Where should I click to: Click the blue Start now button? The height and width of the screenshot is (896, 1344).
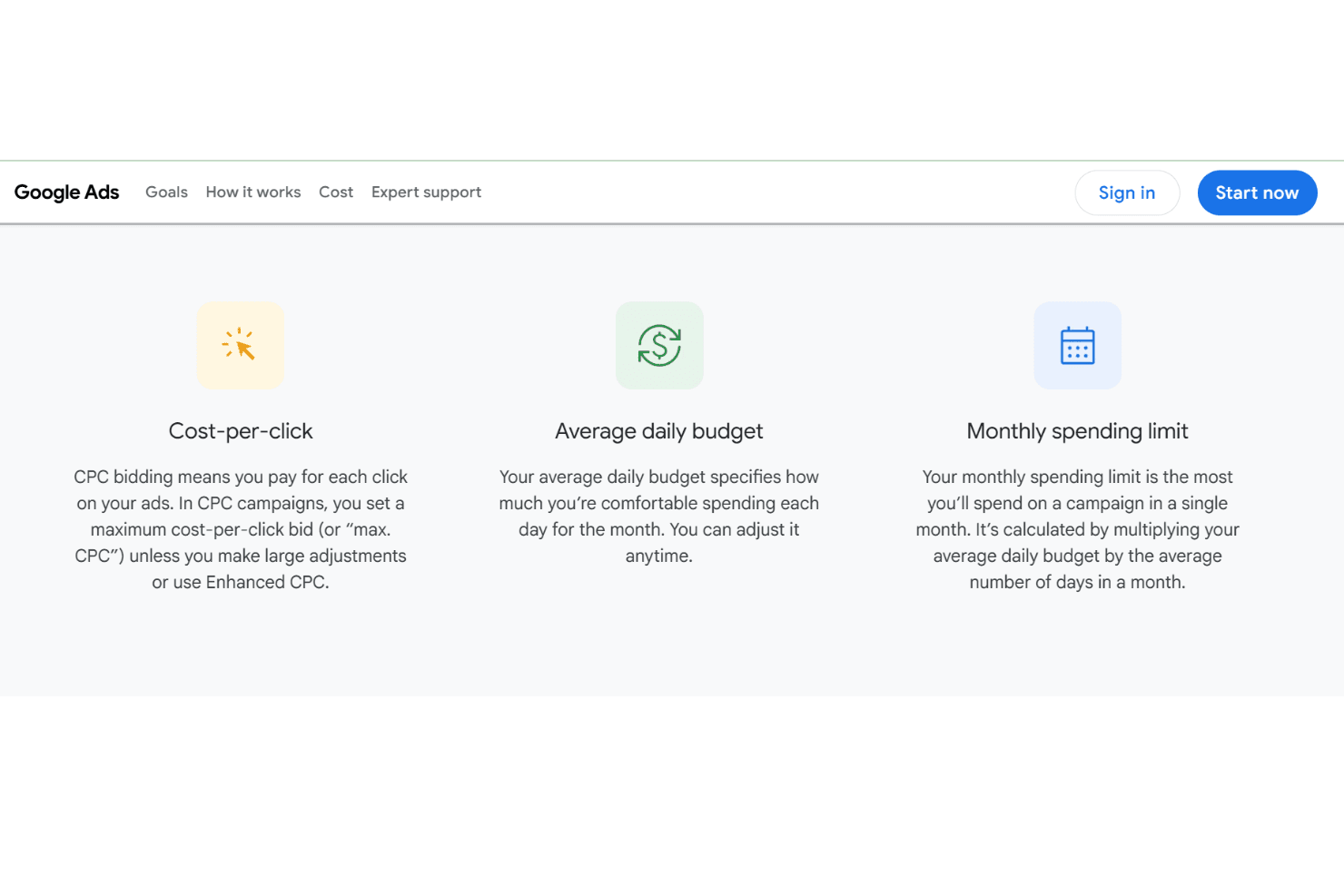pos(1257,192)
